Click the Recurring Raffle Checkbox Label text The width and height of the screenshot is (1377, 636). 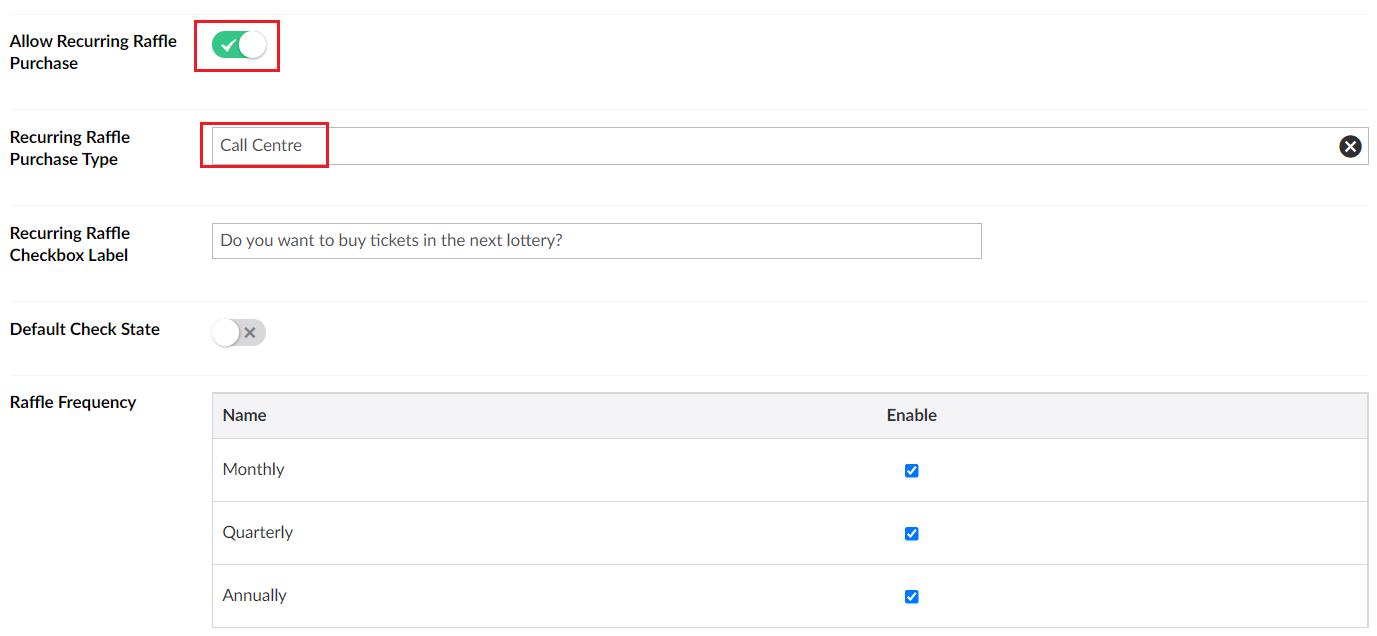(70, 244)
